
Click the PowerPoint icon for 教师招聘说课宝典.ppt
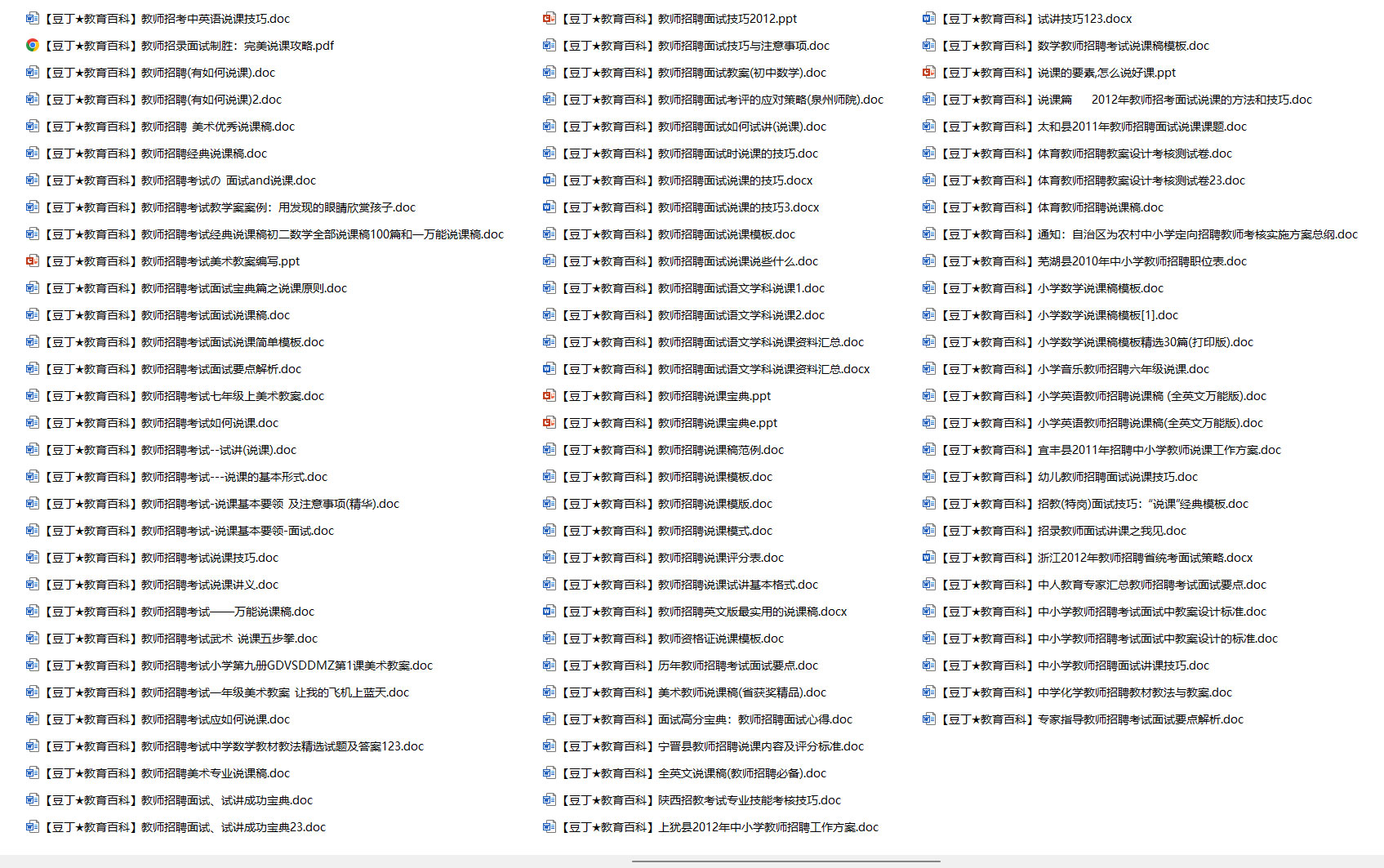point(550,395)
